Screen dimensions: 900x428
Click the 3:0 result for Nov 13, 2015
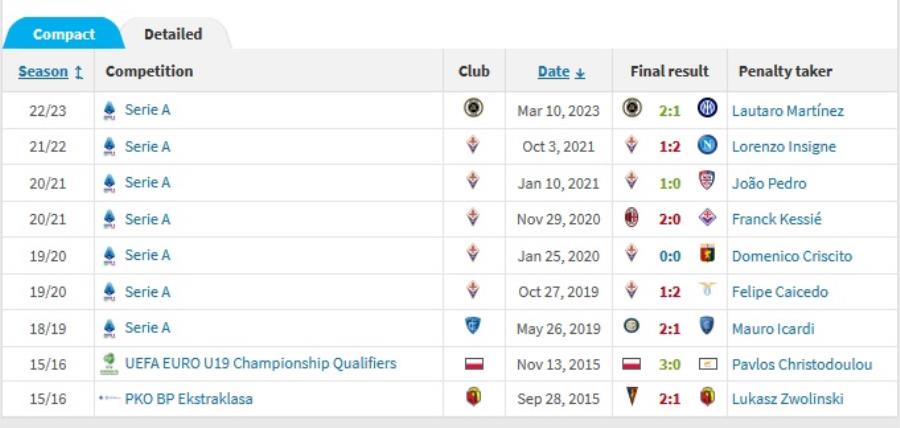[669, 364]
